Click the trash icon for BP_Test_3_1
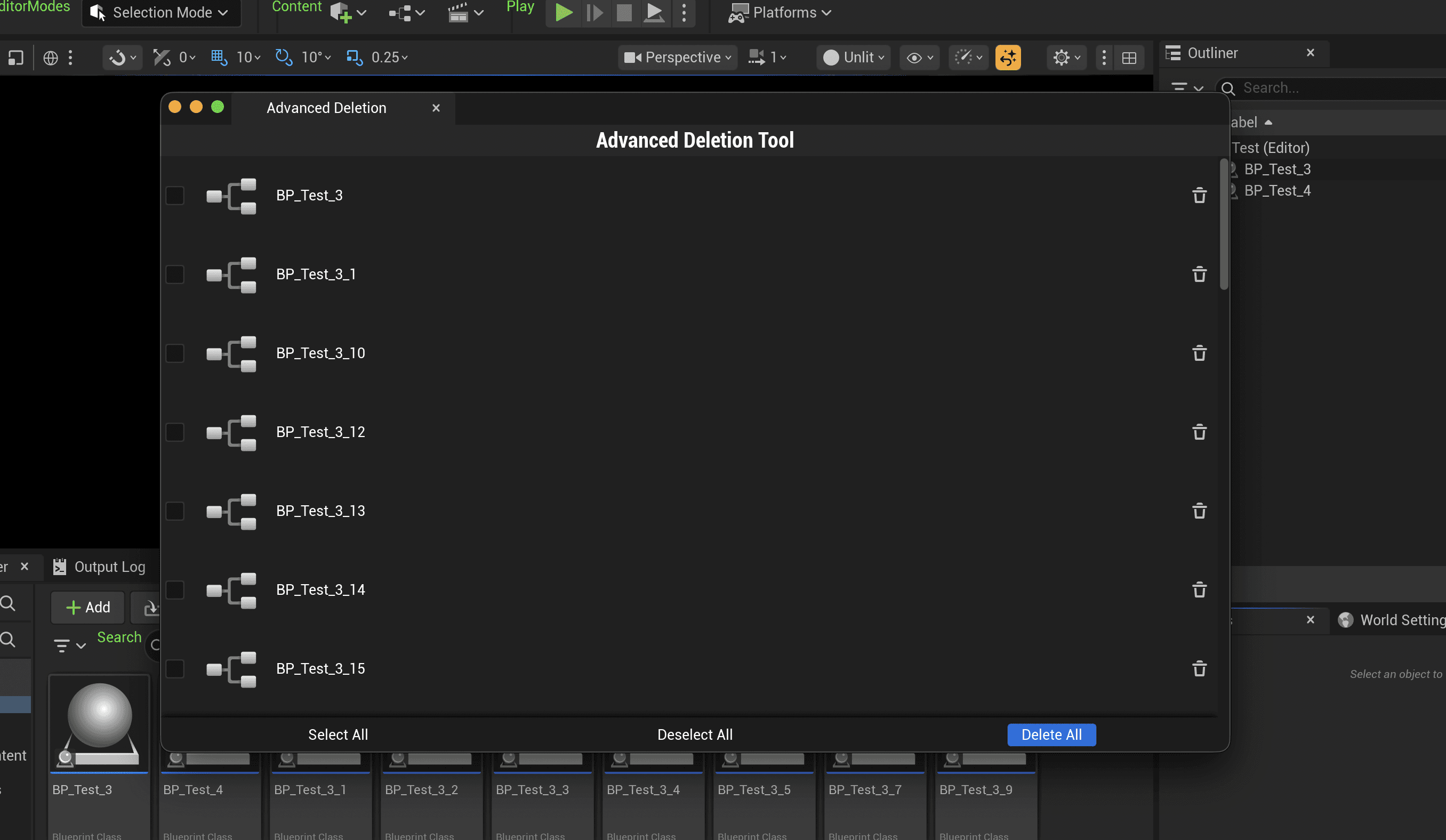Image resolution: width=1446 pixels, height=840 pixels. (1199, 274)
